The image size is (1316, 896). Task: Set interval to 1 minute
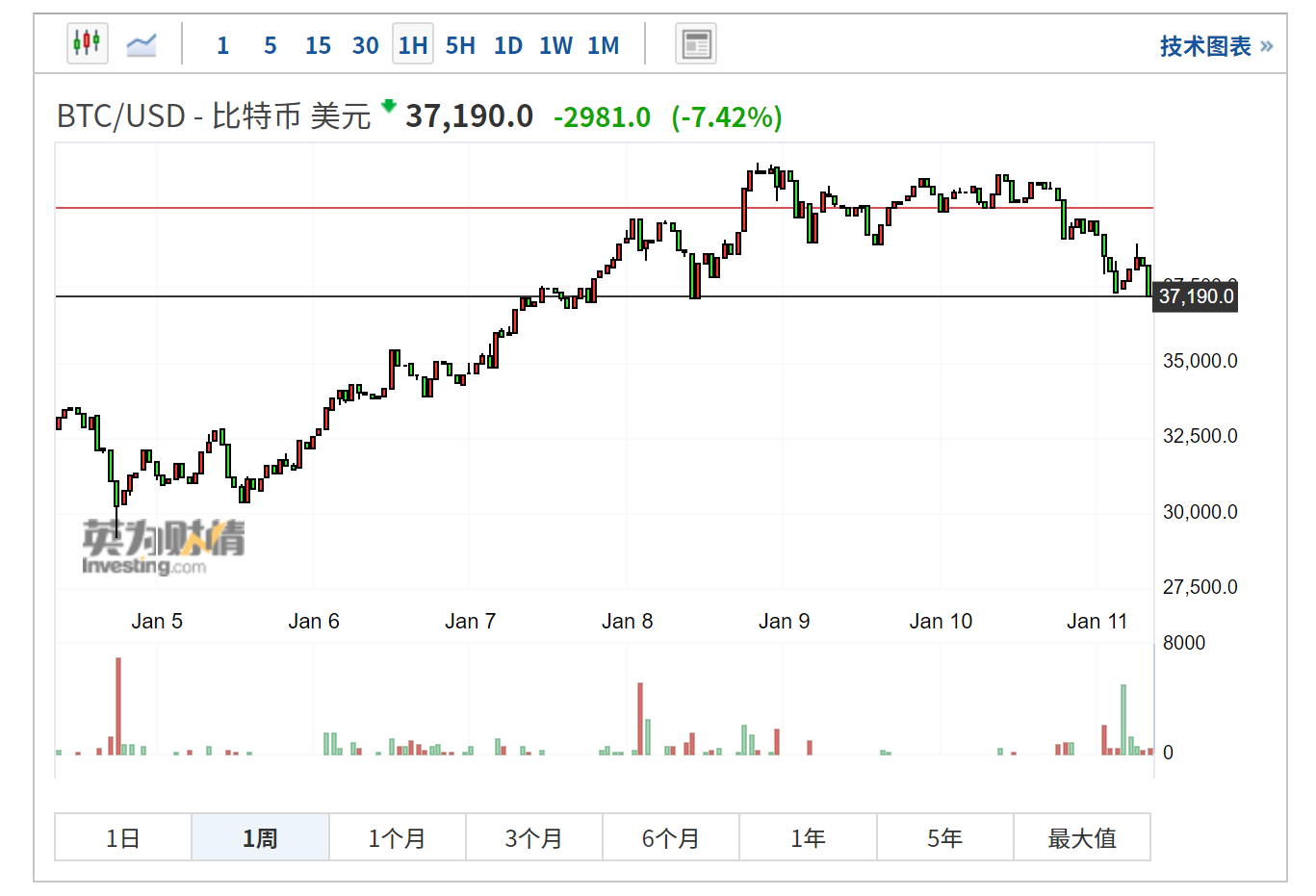pyautogui.click(x=222, y=45)
